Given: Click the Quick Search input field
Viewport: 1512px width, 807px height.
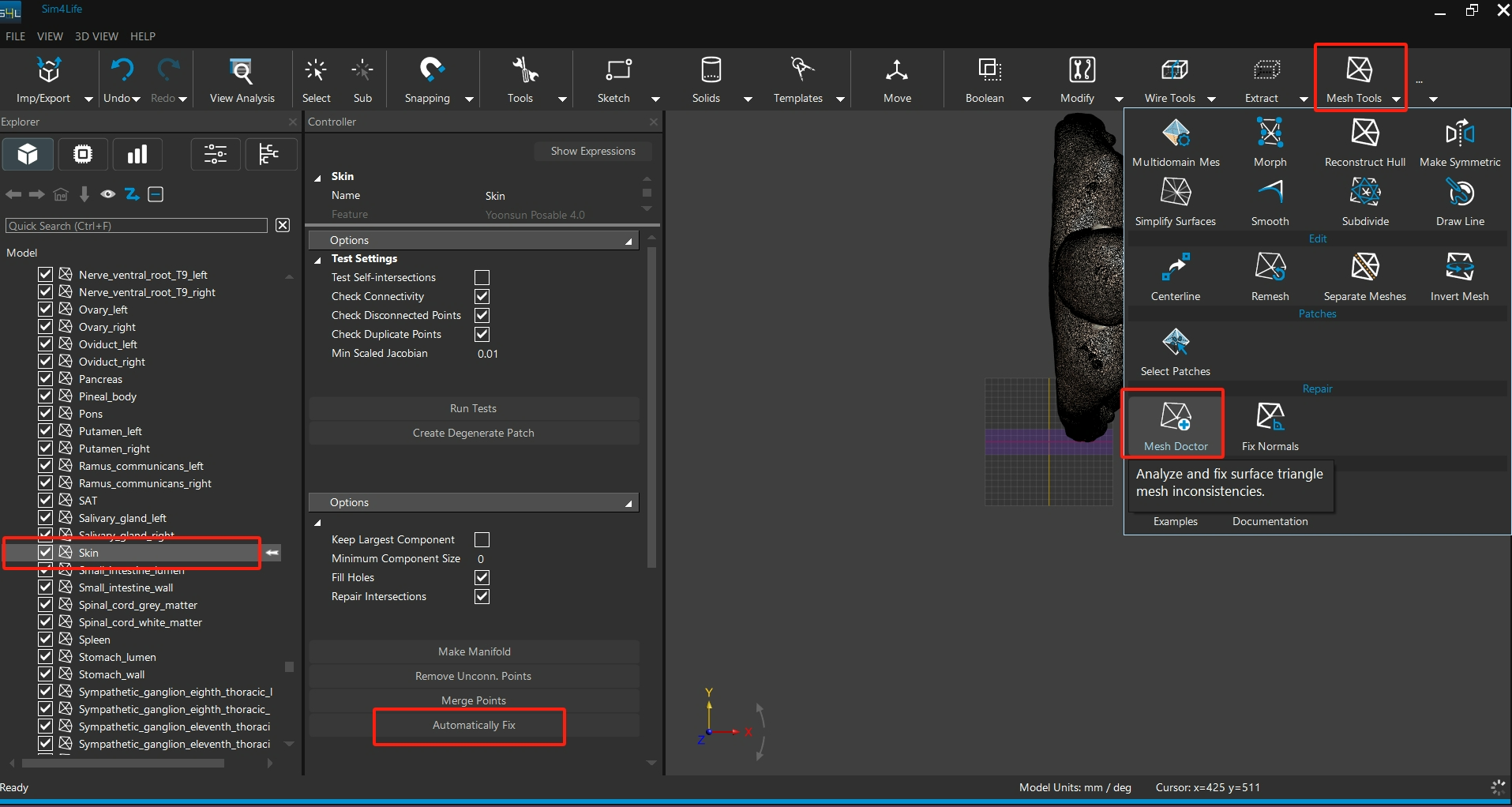Looking at the screenshot, I should pos(137,226).
